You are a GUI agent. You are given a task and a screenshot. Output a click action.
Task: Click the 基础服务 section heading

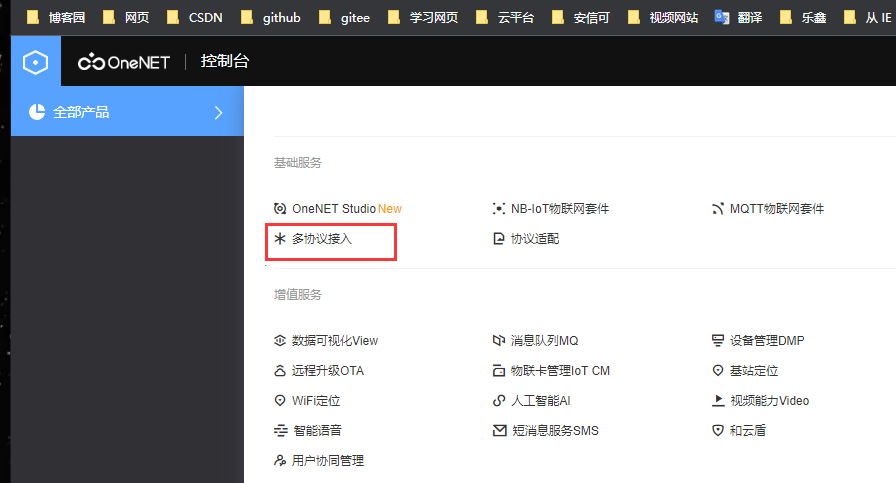click(x=298, y=163)
